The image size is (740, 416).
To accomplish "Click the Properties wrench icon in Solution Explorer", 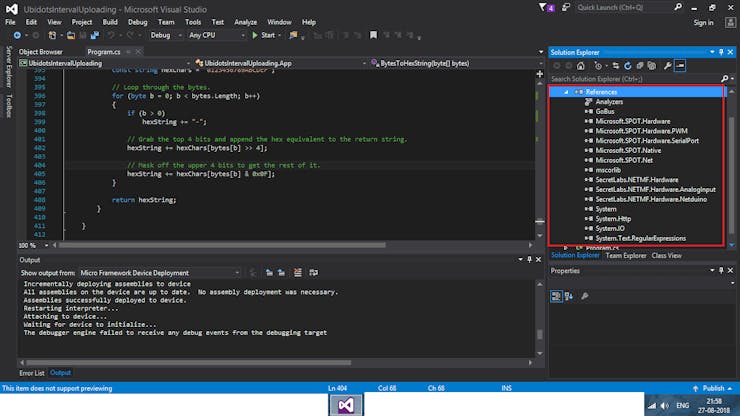I will point(667,66).
